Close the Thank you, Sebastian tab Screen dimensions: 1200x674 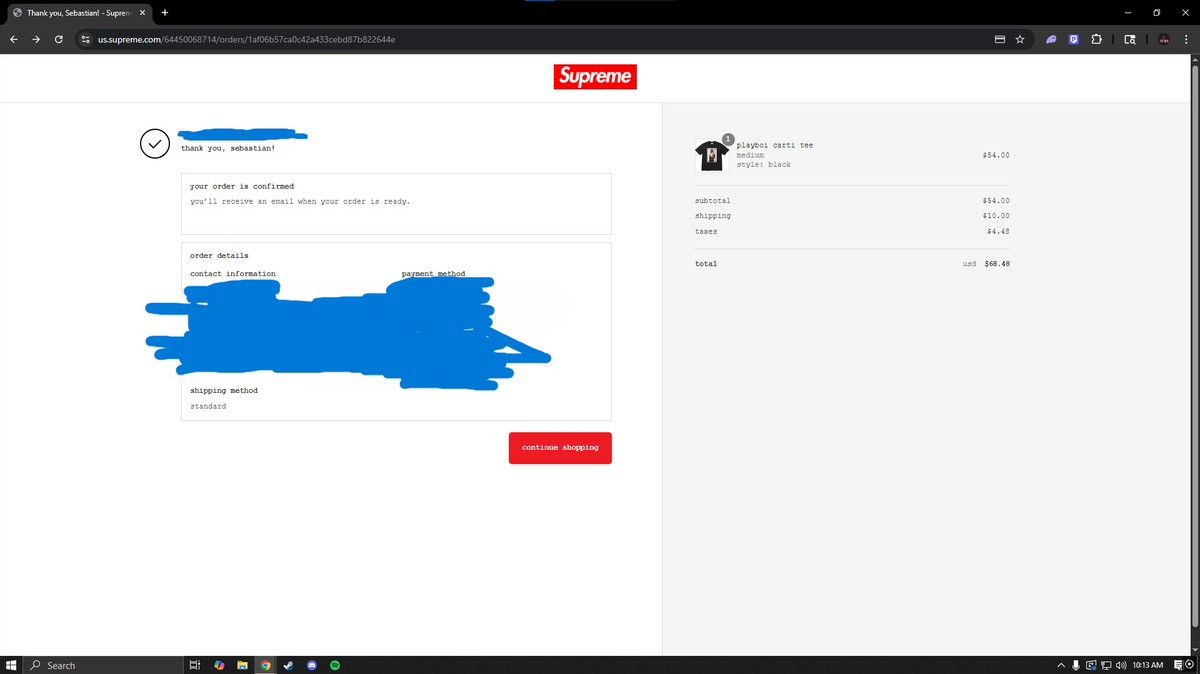tap(143, 12)
